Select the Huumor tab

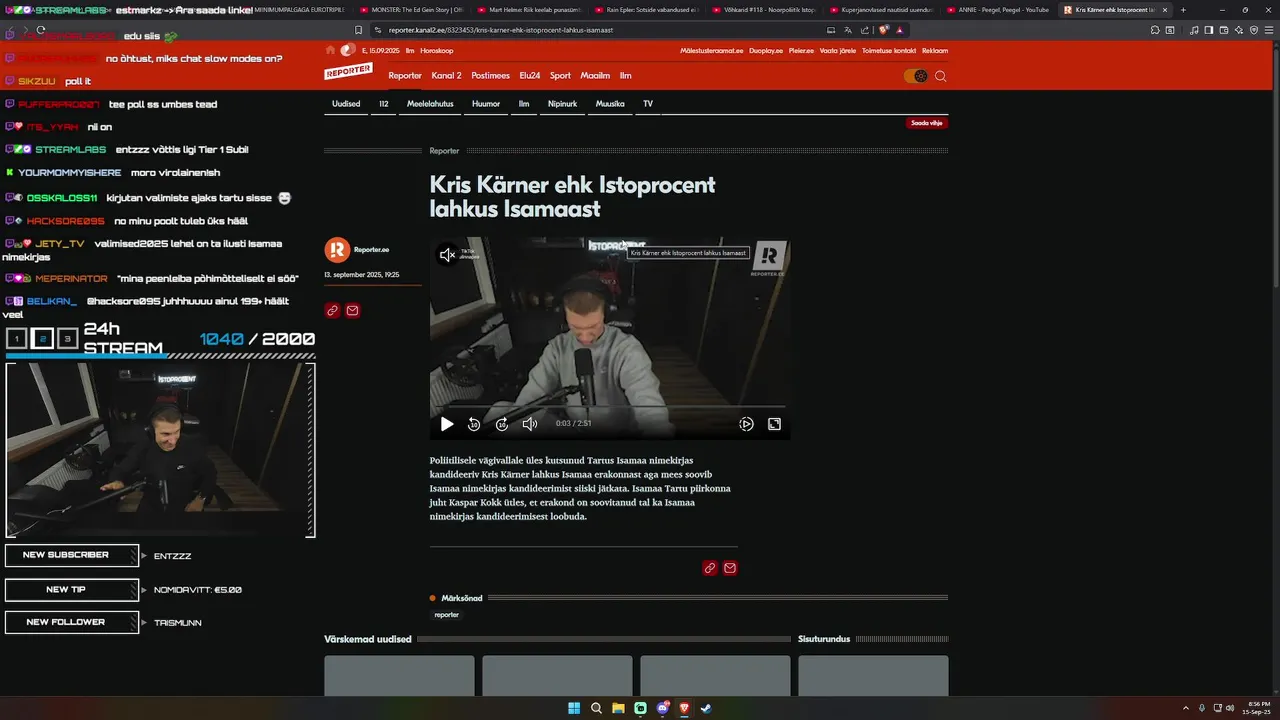(x=486, y=104)
